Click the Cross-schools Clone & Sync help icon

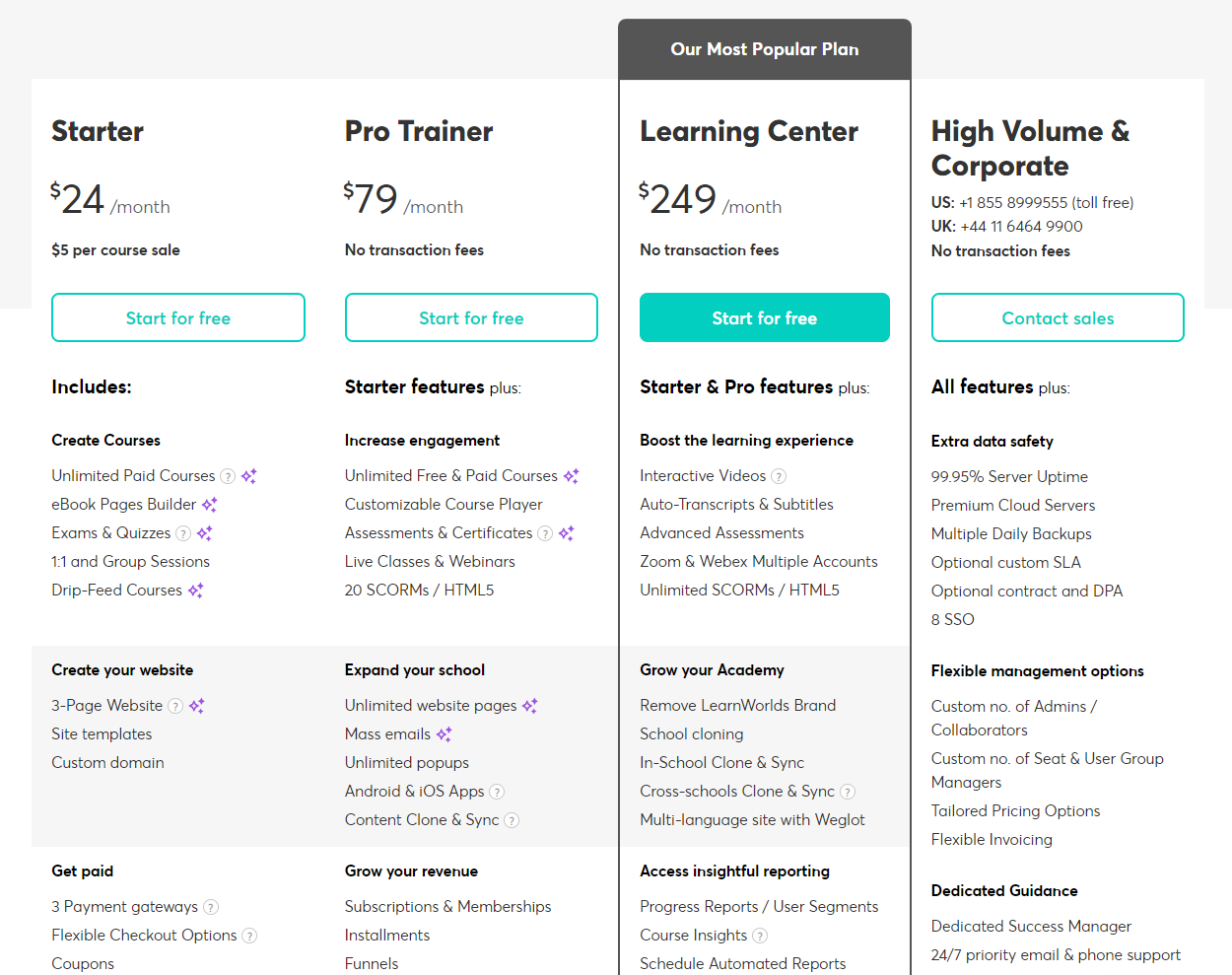tap(848, 791)
